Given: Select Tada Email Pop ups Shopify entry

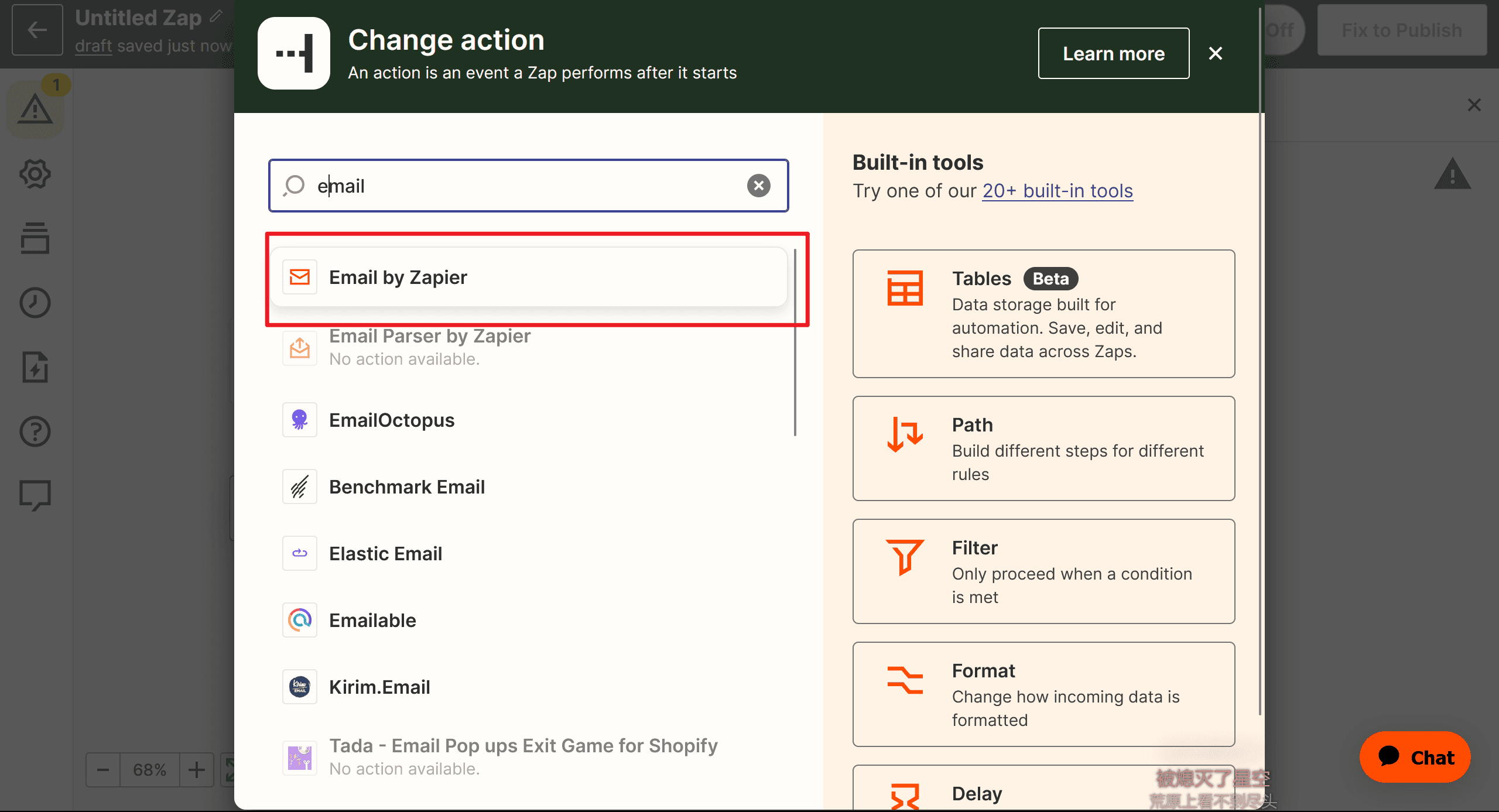Looking at the screenshot, I should (529, 757).
